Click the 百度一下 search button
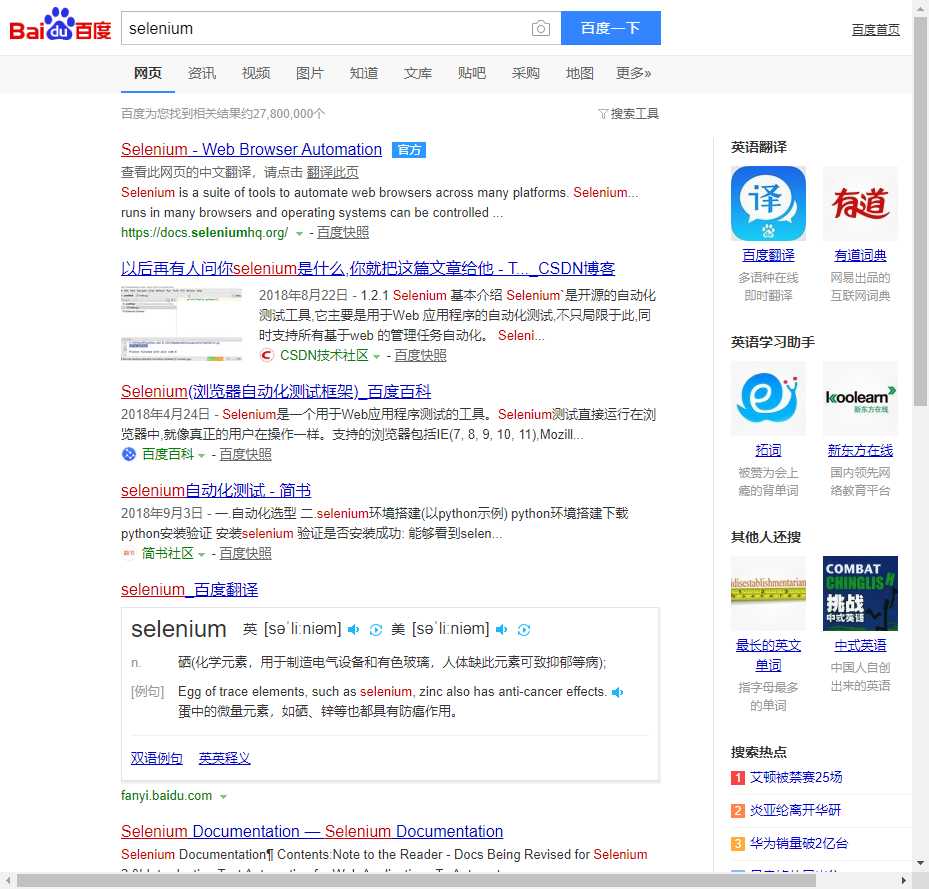 coord(611,28)
